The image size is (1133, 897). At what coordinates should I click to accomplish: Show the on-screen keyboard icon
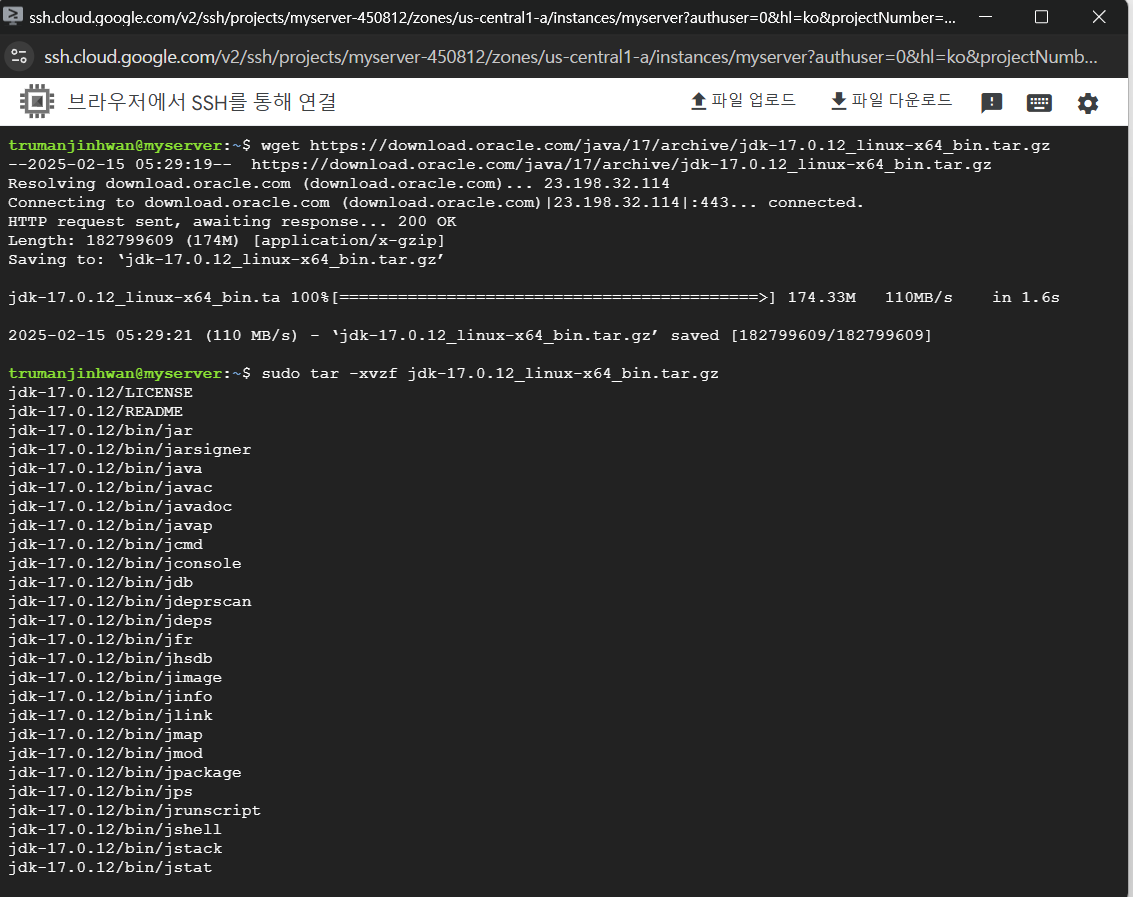coord(1039,103)
